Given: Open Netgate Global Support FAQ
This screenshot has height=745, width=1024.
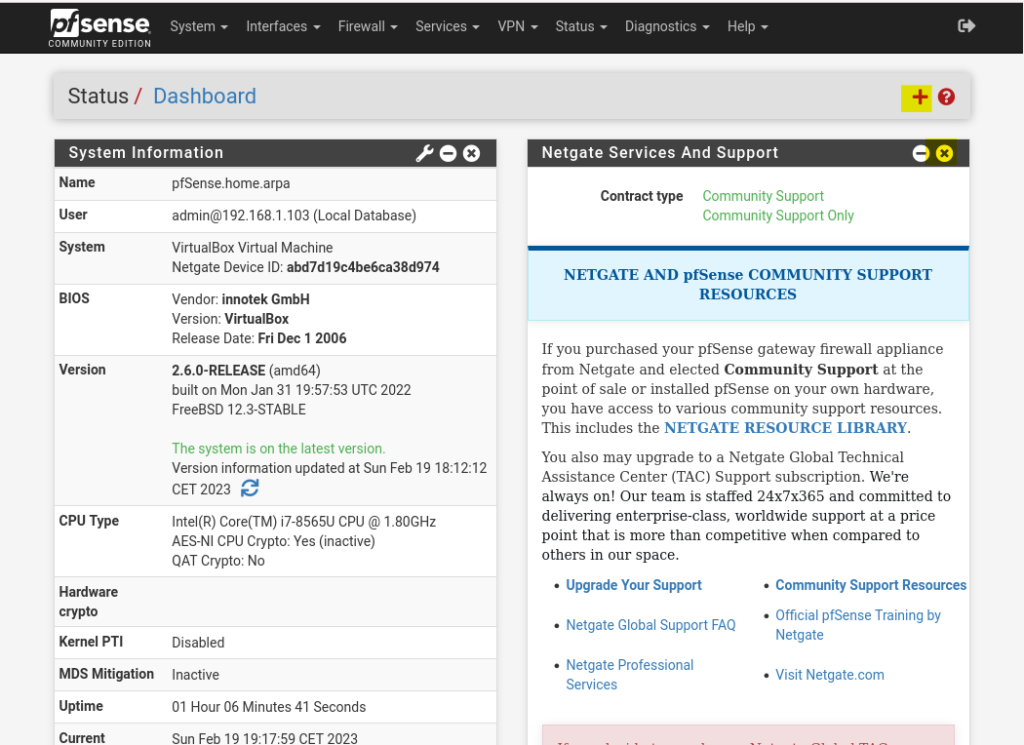Looking at the screenshot, I should pos(650,625).
